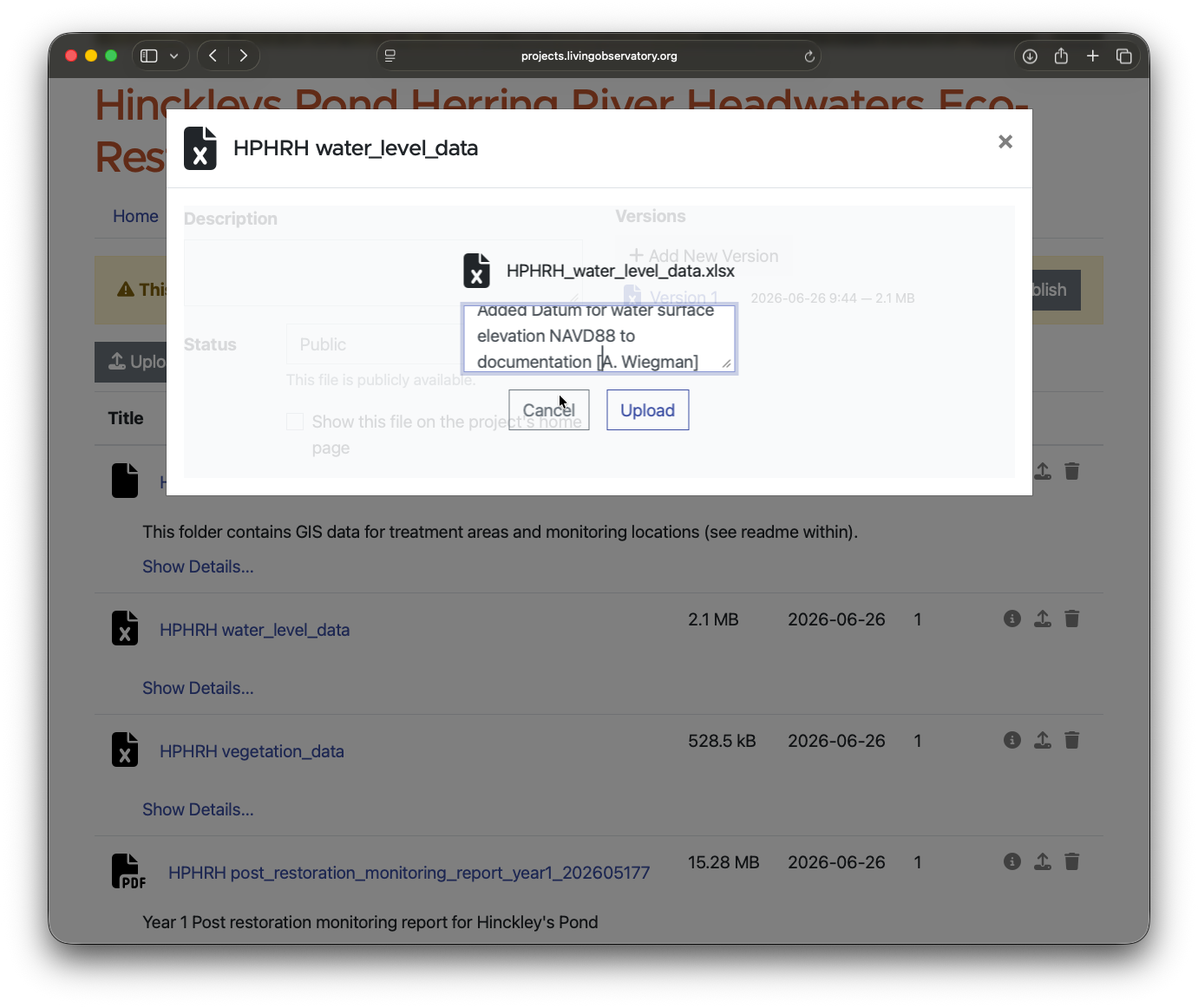Image resolution: width=1198 pixels, height=1008 pixels.
Task: Open Safari tab overview icon
Action: (x=1124, y=56)
